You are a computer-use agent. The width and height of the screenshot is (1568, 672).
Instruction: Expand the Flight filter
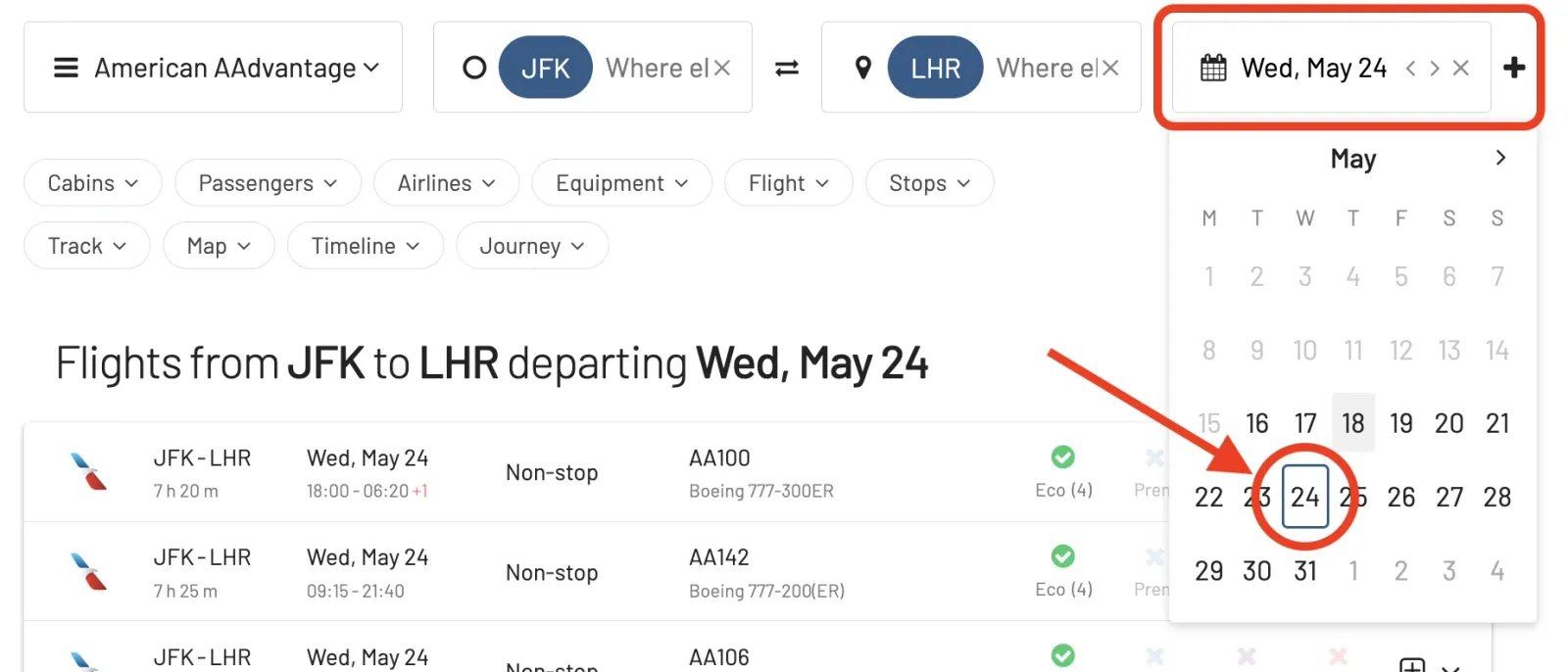click(788, 183)
